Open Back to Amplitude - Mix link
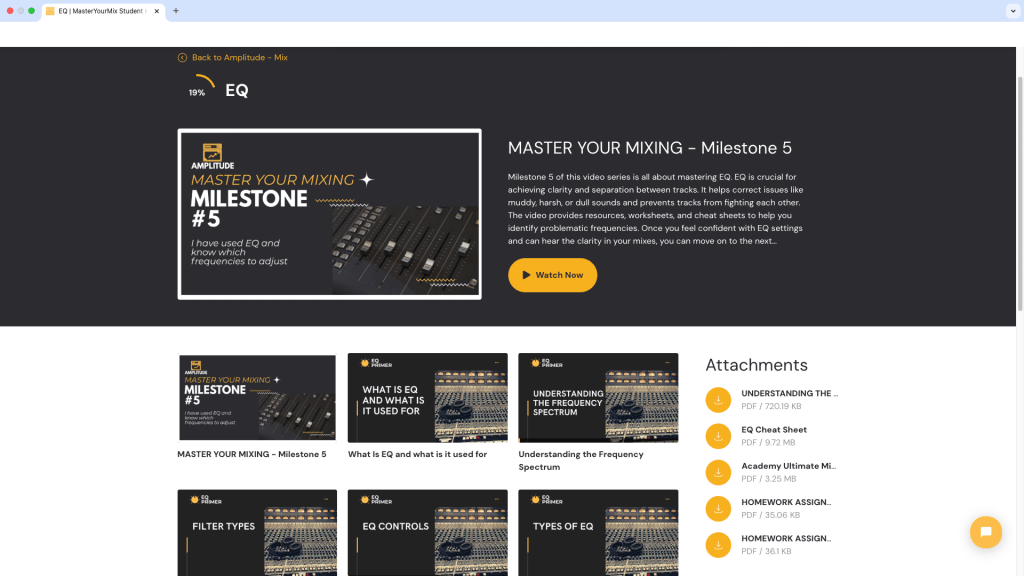The height and width of the screenshot is (576, 1024). click(237, 57)
